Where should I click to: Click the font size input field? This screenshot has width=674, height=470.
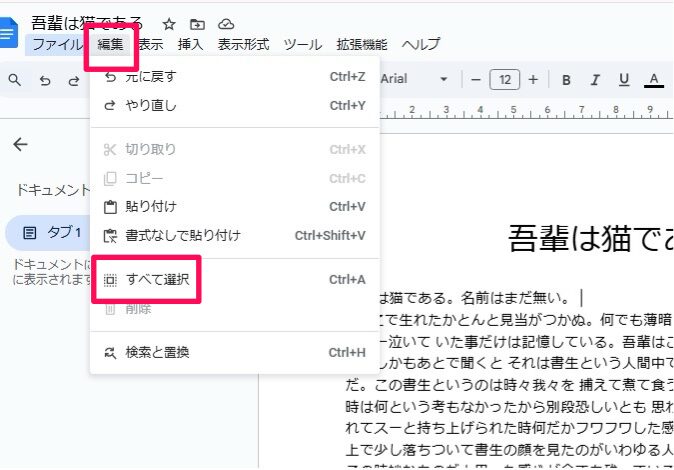[x=505, y=80]
